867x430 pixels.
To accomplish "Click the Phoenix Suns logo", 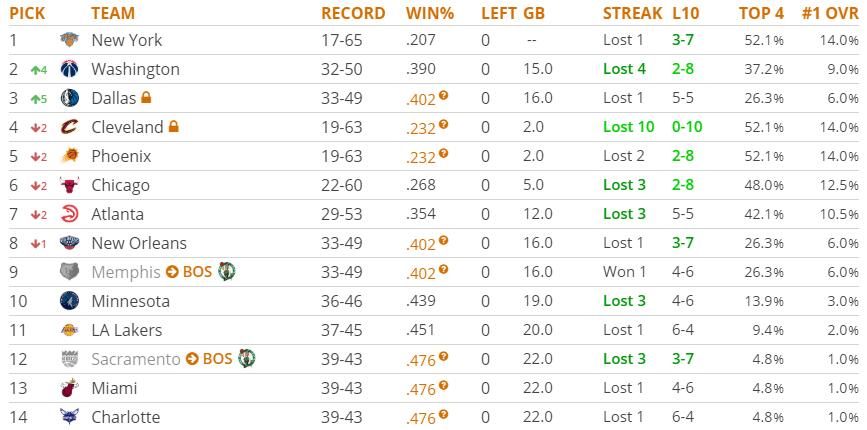I will click(69, 157).
